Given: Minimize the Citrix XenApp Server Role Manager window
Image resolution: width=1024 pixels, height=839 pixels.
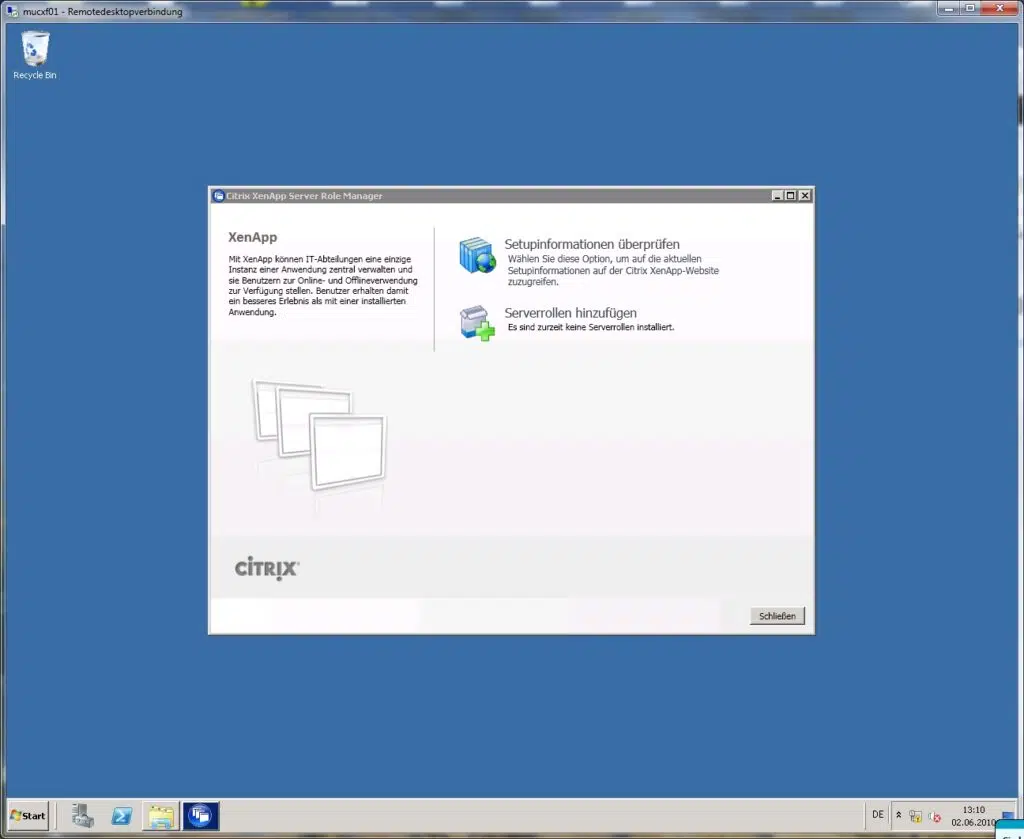Looking at the screenshot, I should pyautogui.click(x=777, y=195).
